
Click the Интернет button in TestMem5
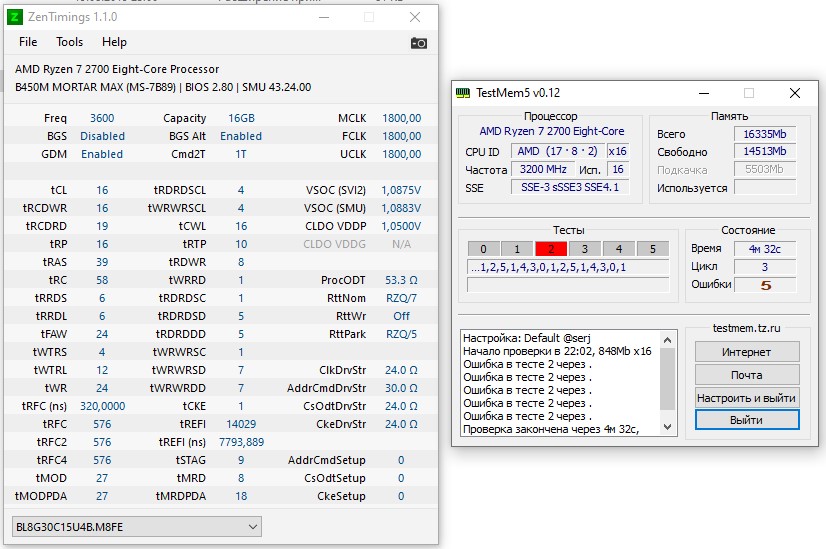(746, 352)
